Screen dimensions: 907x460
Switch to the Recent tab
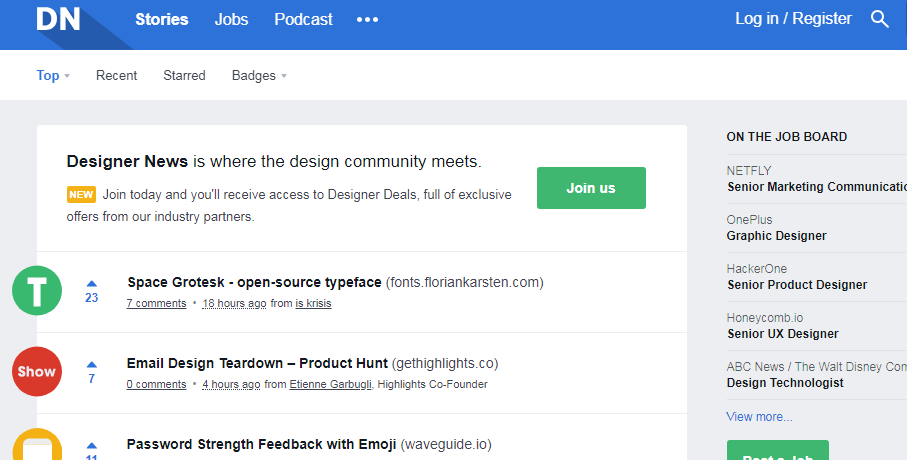tap(116, 76)
